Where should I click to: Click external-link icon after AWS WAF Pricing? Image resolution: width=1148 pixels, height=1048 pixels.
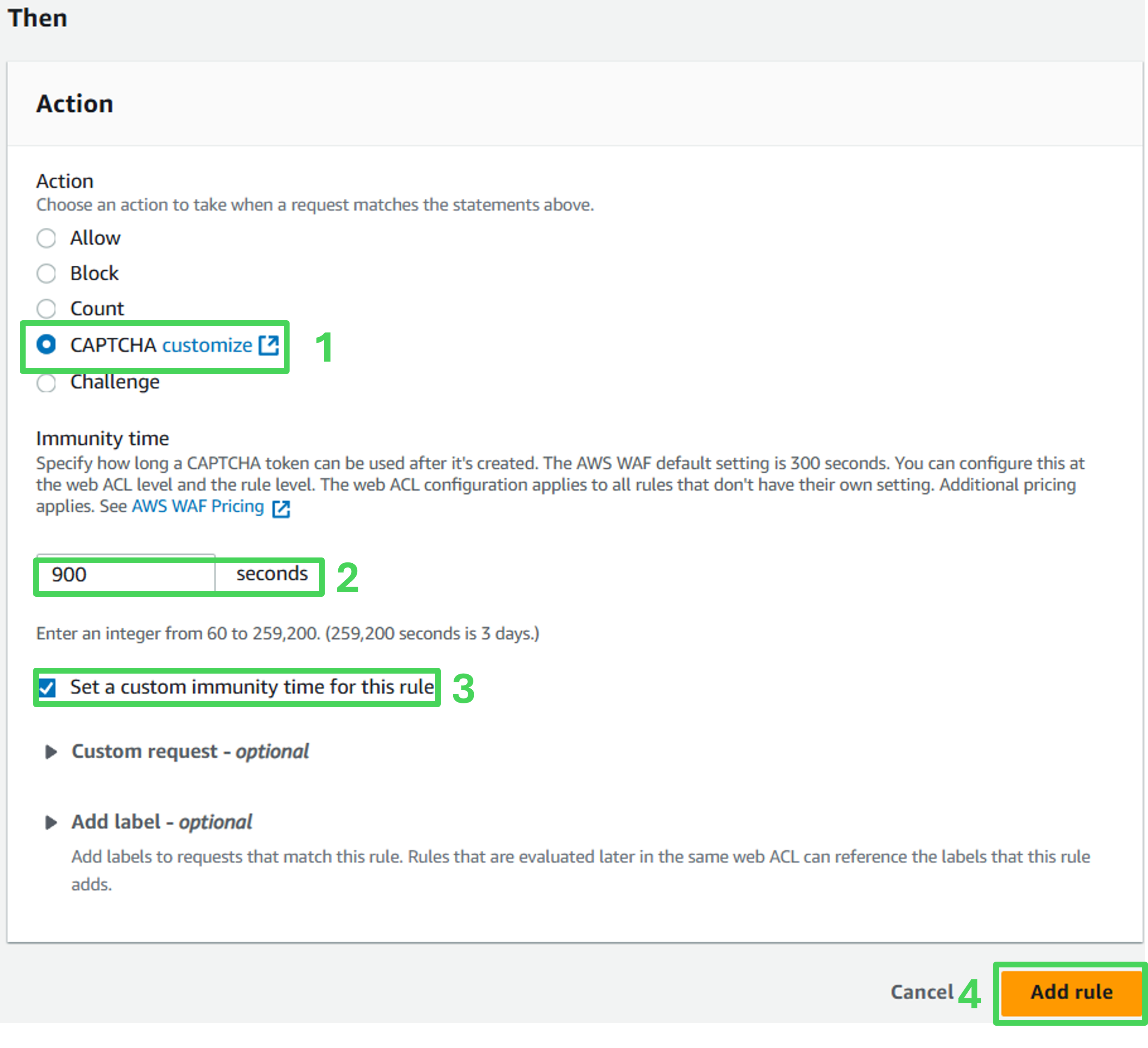[281, 508]
